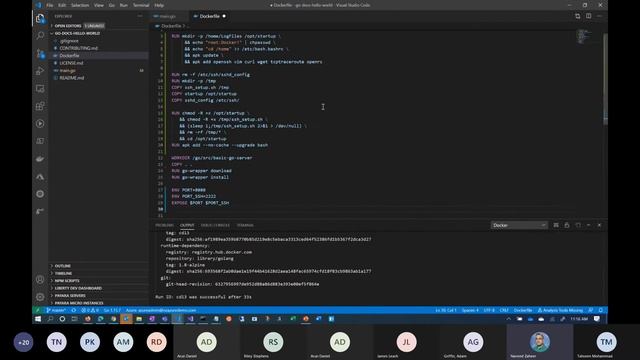The width and height of the screenshot is (640, 360).
Task: Open the Remote Explorer view
Action: tap(40, 89)
